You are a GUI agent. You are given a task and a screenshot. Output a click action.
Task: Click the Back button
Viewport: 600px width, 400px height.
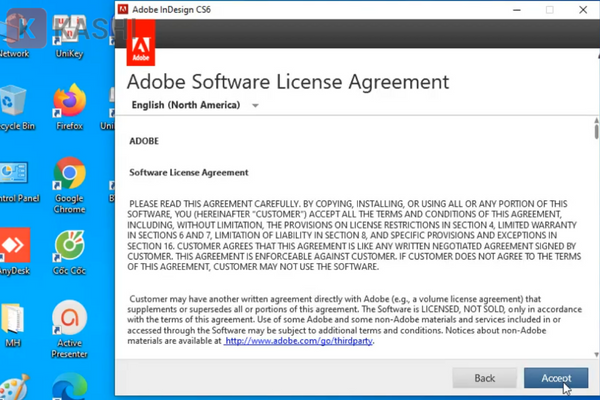click(484, 378)
